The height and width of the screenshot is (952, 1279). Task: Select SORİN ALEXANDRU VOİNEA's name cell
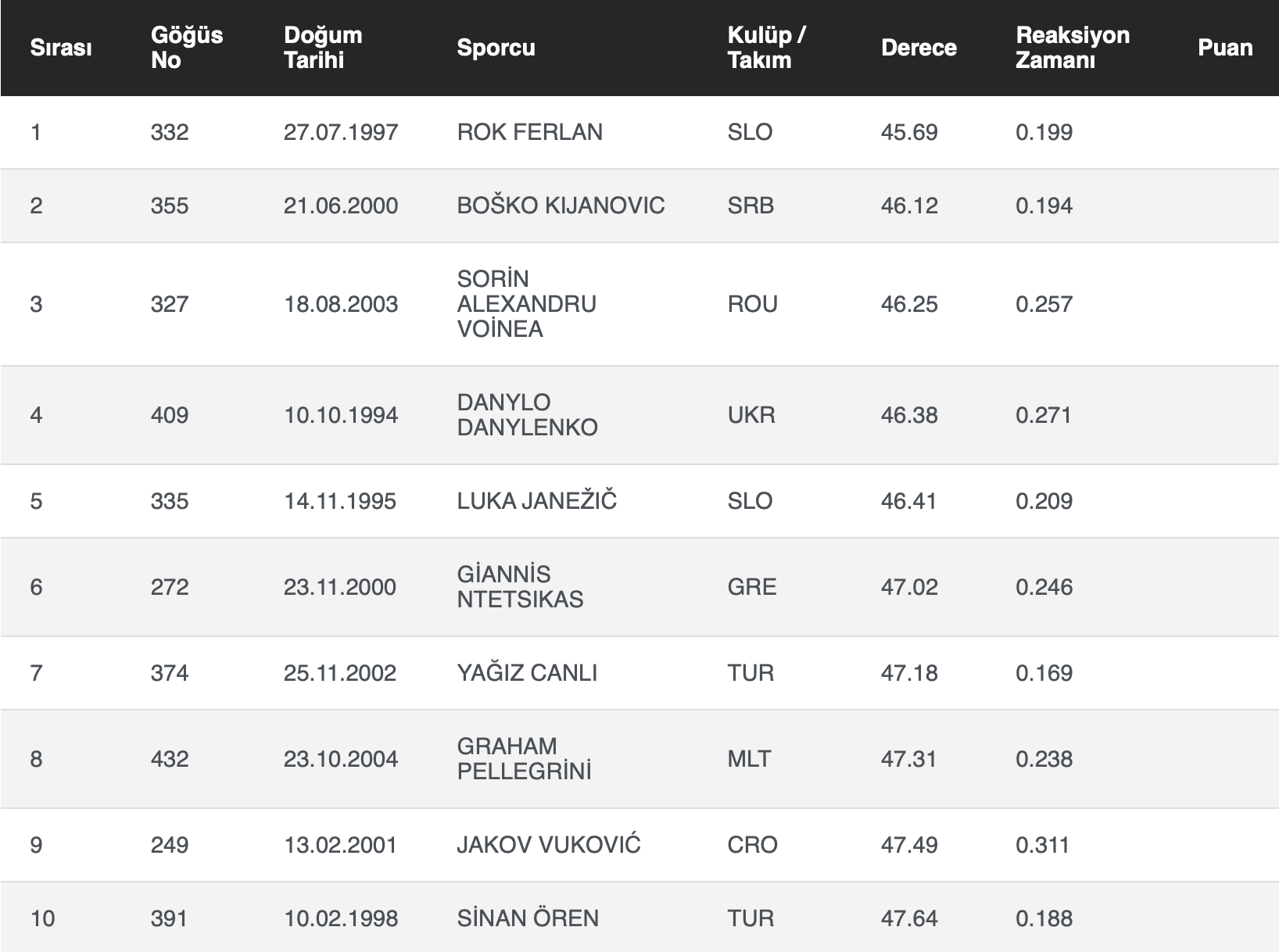526,304
